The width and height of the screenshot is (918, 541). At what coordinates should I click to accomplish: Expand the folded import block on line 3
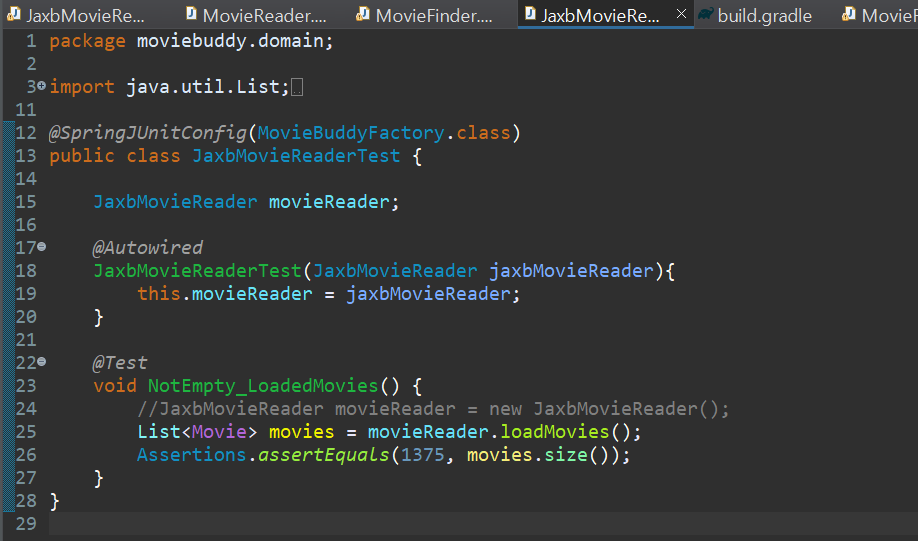(x=42, y=86)
